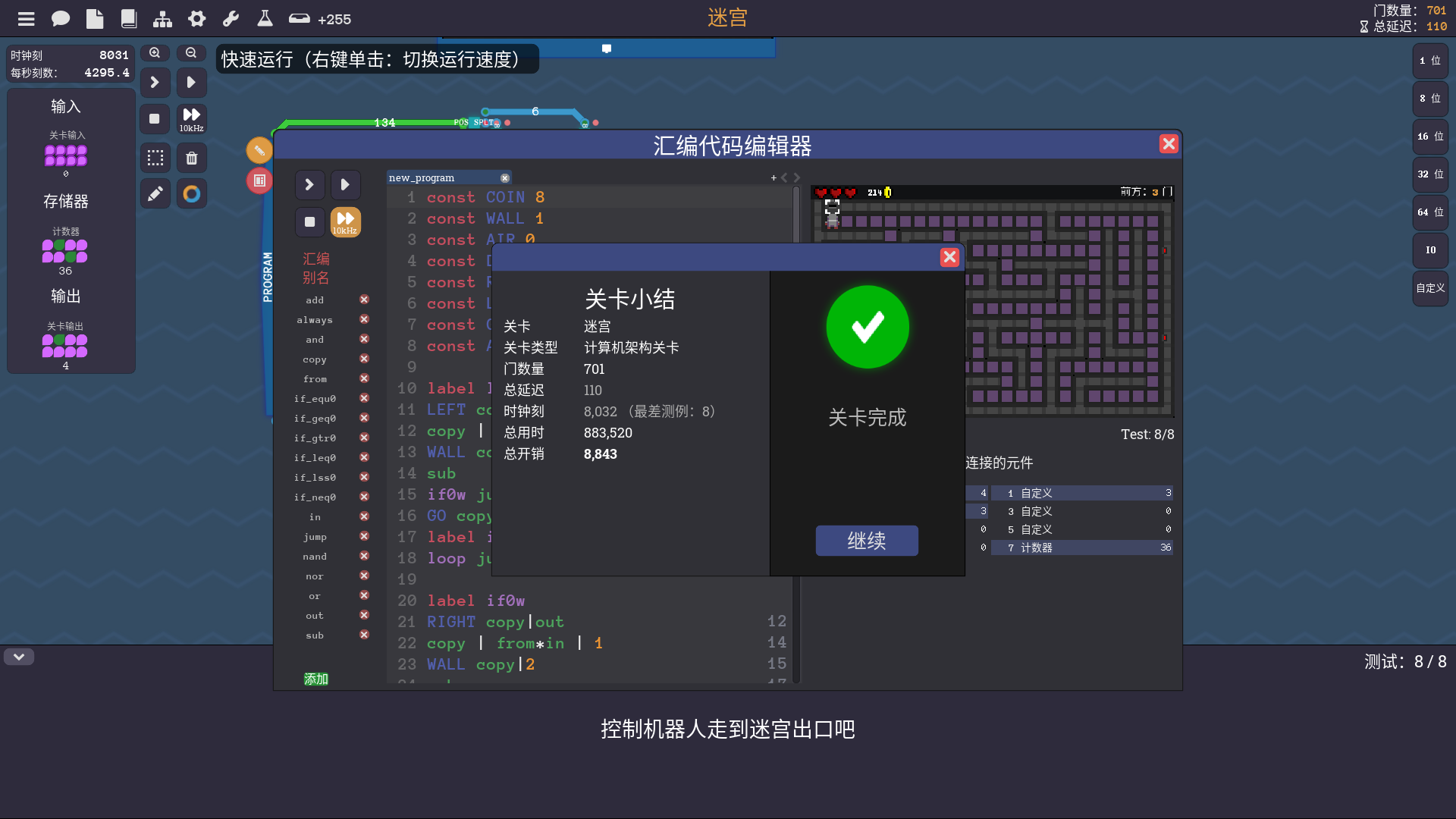The height and width of the screenshot is (819, 1456).
Task: Go to next program tab arrow
Action: 797,177
